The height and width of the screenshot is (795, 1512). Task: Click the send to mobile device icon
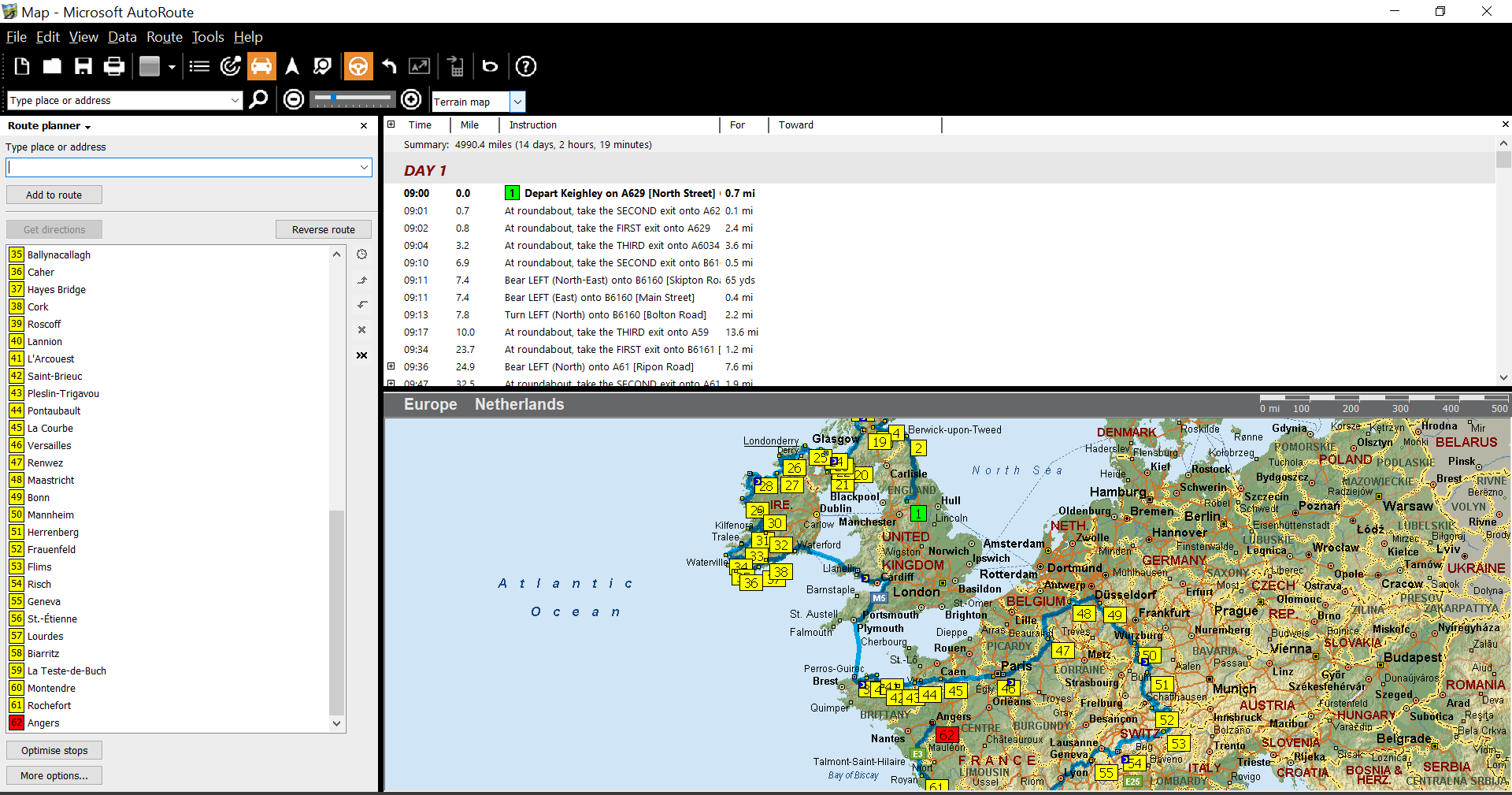[455, 66]
